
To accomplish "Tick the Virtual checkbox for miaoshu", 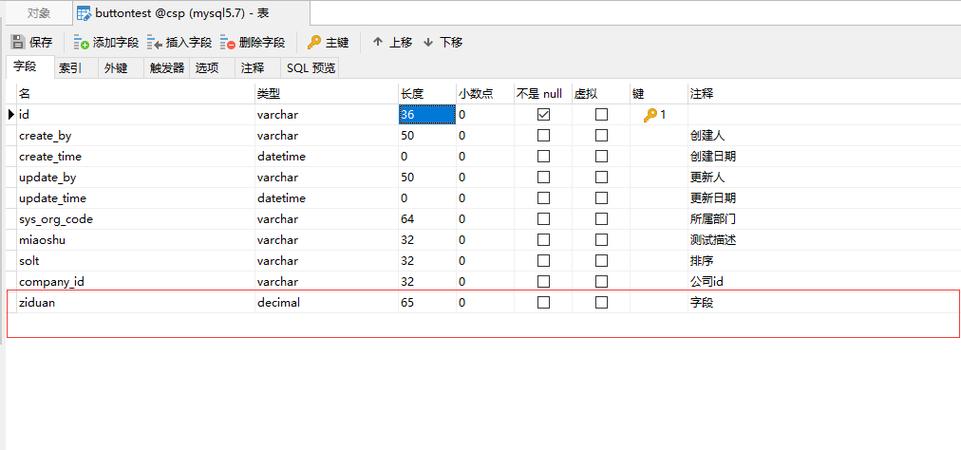I will (601, 240).
